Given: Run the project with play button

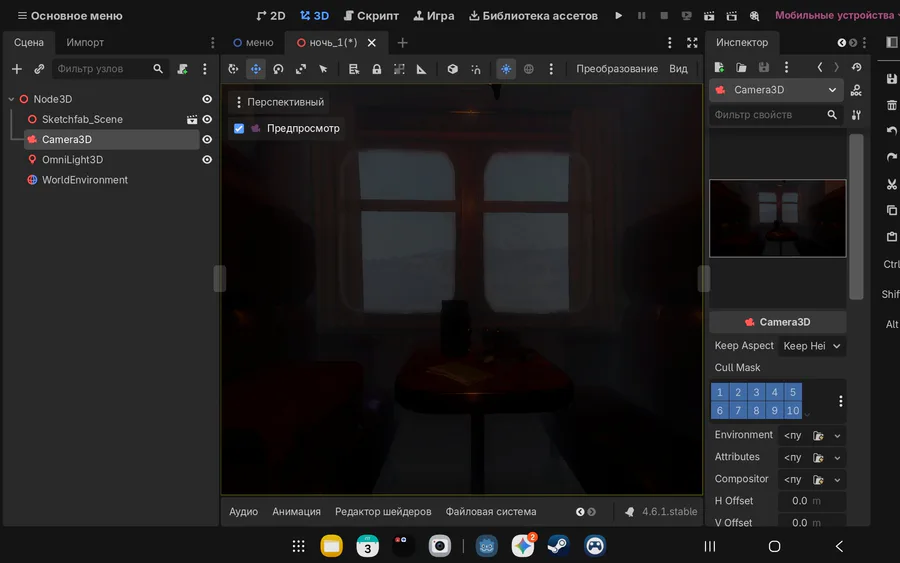Looking at the screenshot, I should tap(618, 15).
